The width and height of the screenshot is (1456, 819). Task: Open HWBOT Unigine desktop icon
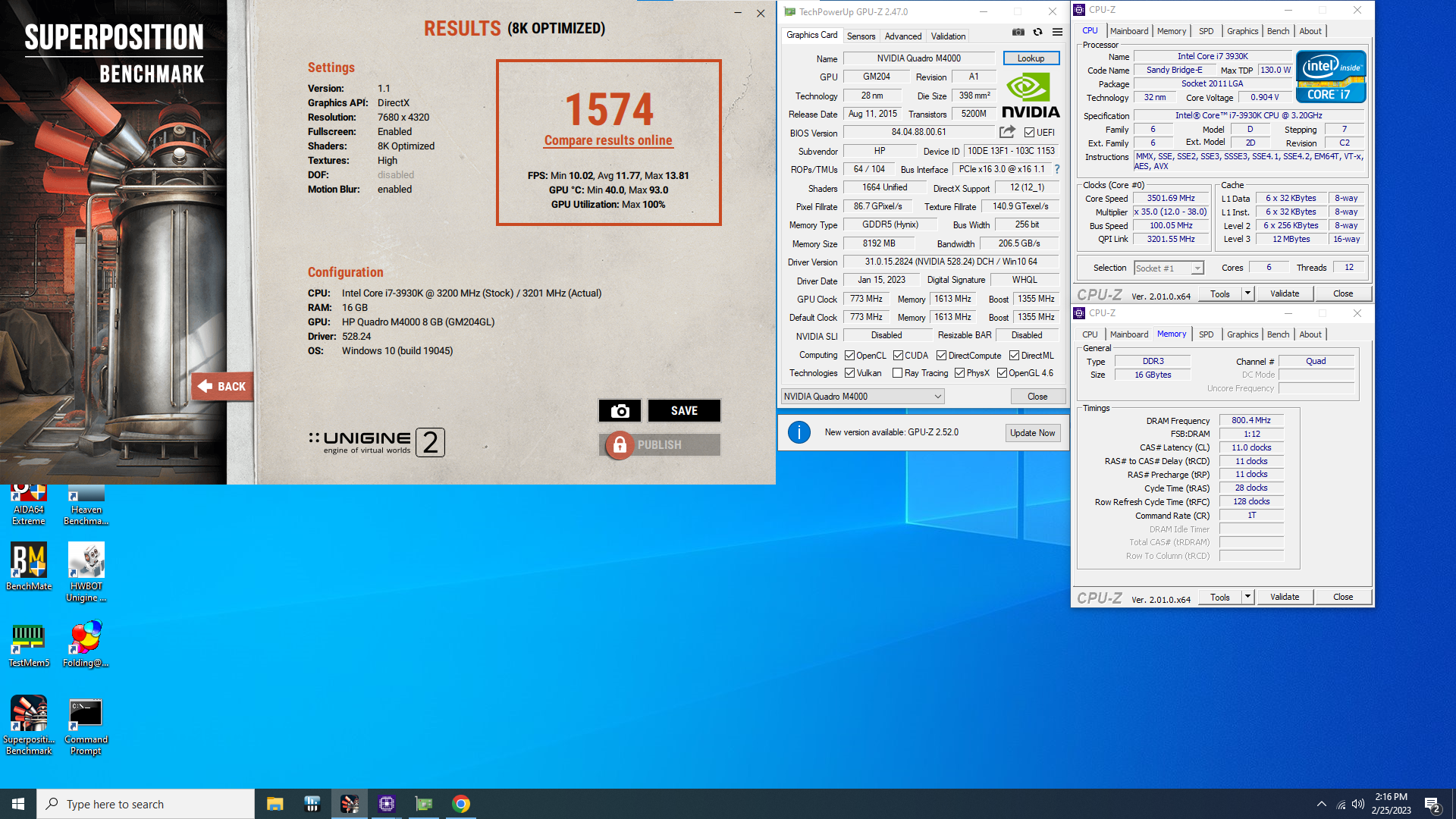pyautogui.click(x=86, y=573)
